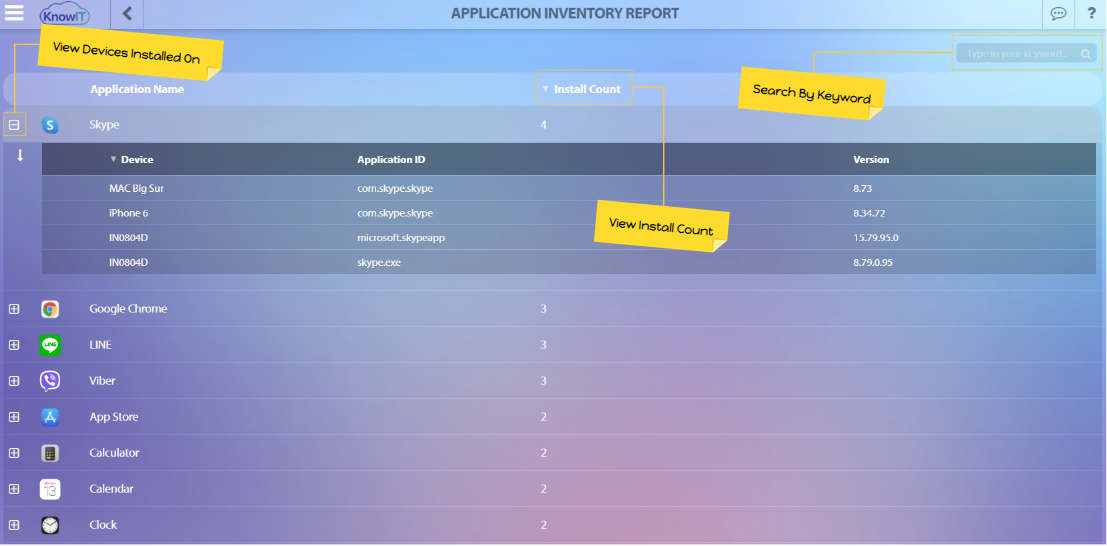Click version 8.79.0.95 cell
Viewport: 1107px width, 546px height.
(873, 262)
